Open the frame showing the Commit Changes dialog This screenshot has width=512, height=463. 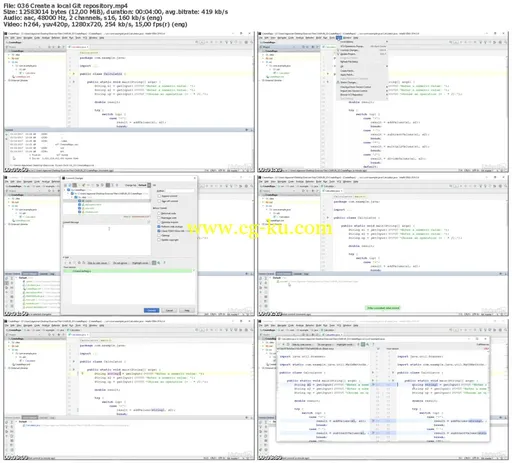point(129,246)
